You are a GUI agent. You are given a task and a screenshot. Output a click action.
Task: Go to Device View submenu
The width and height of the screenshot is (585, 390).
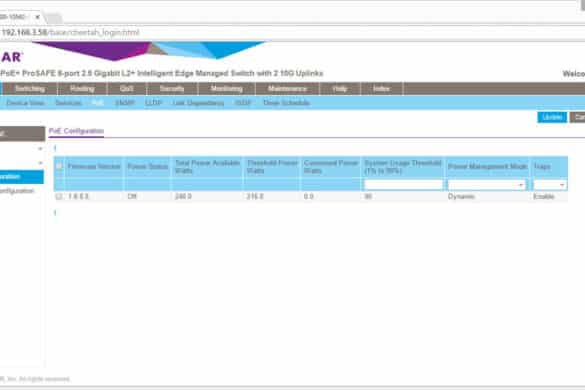(25, 103)
